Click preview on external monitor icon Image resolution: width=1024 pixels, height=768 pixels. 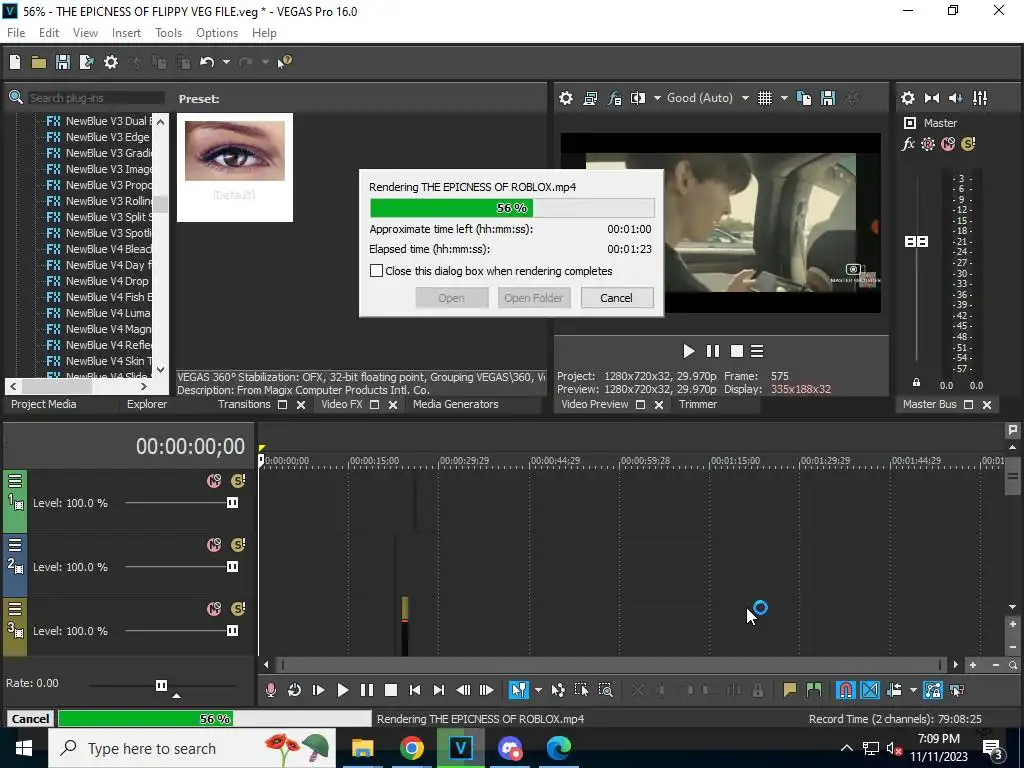point(590,98)
